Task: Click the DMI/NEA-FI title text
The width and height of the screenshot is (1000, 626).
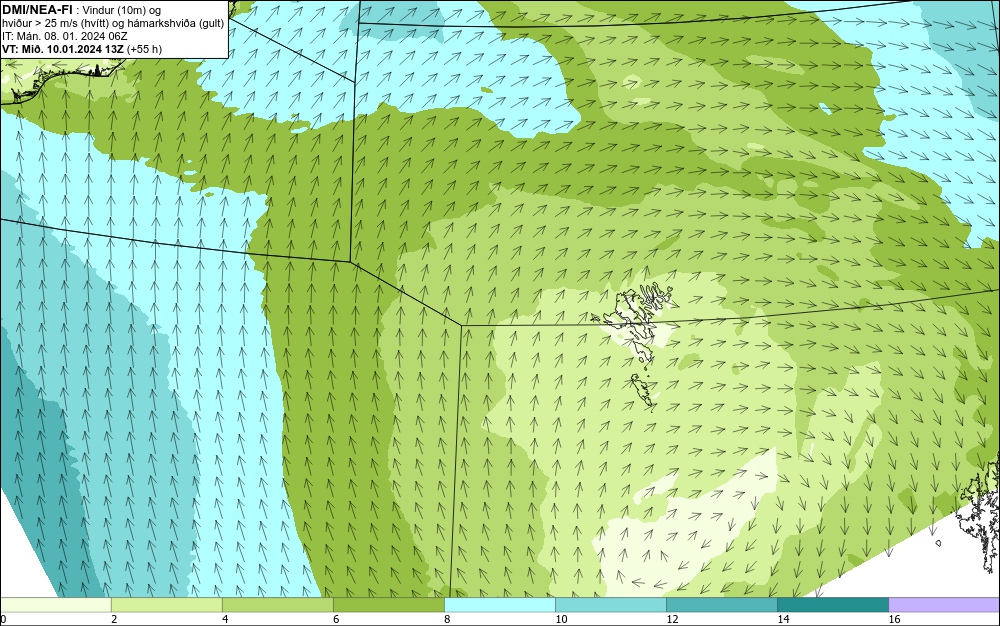Action: (x=37, y=10)
